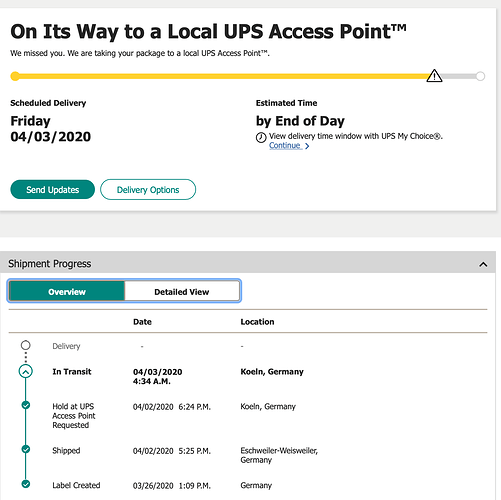Follow the Continue link for My Choice
Screen dimensions: 501x500
[285, 146]
